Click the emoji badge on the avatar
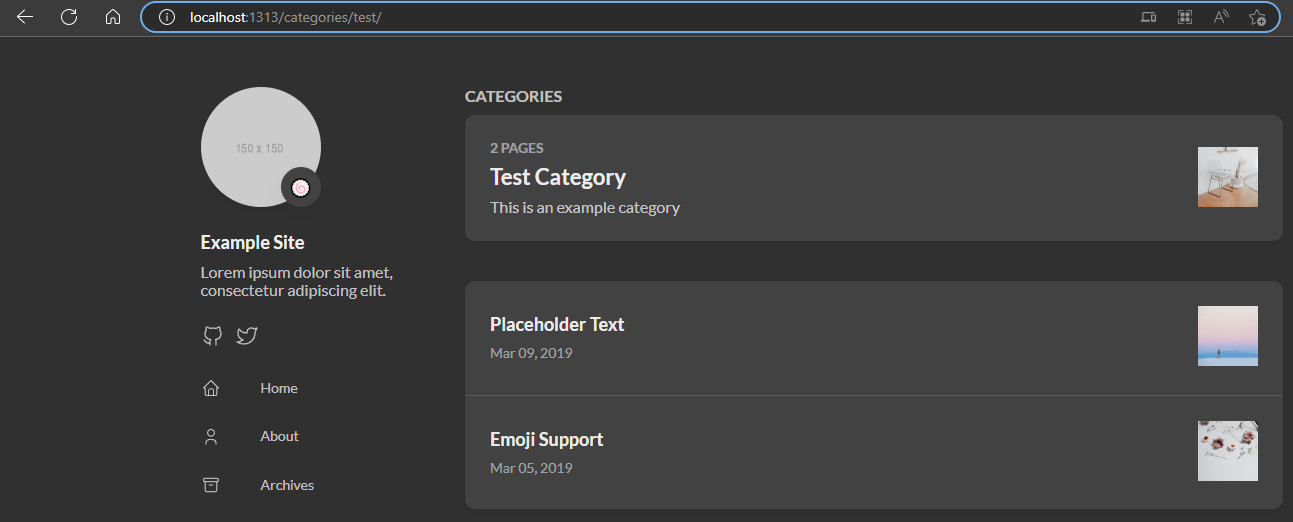The height and width of the screenshot is (522, 1293). (301, 188)
